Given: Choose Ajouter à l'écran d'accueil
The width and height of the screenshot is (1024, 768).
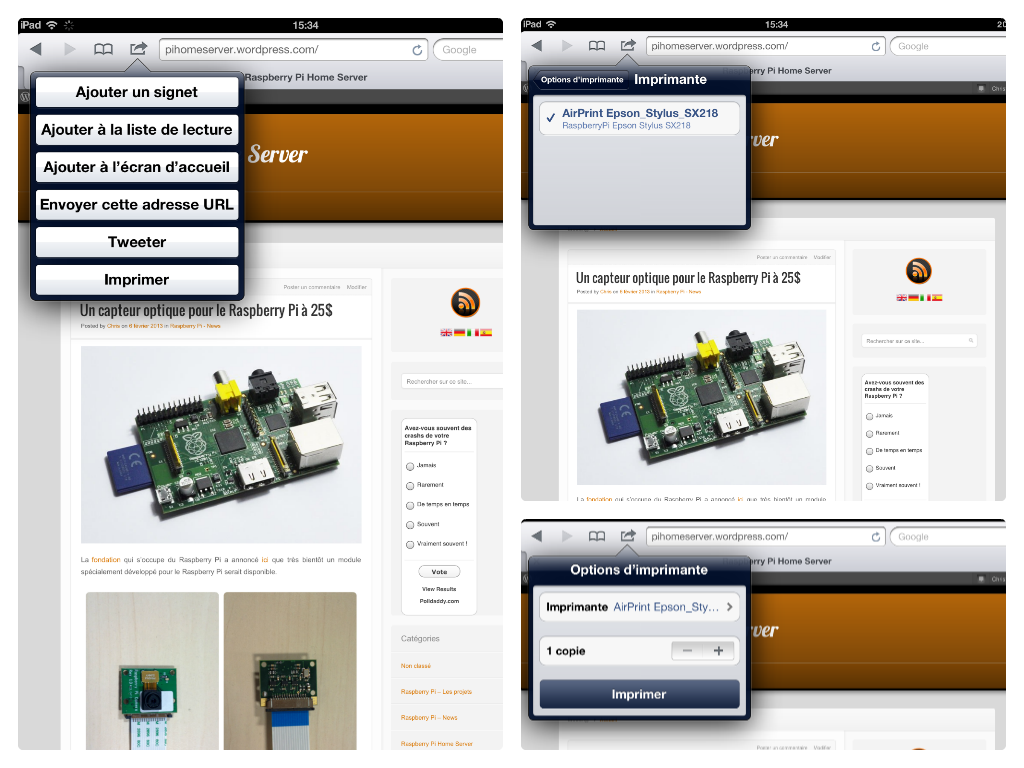Looking at the screenshot, I should click(x=136, y=167).
